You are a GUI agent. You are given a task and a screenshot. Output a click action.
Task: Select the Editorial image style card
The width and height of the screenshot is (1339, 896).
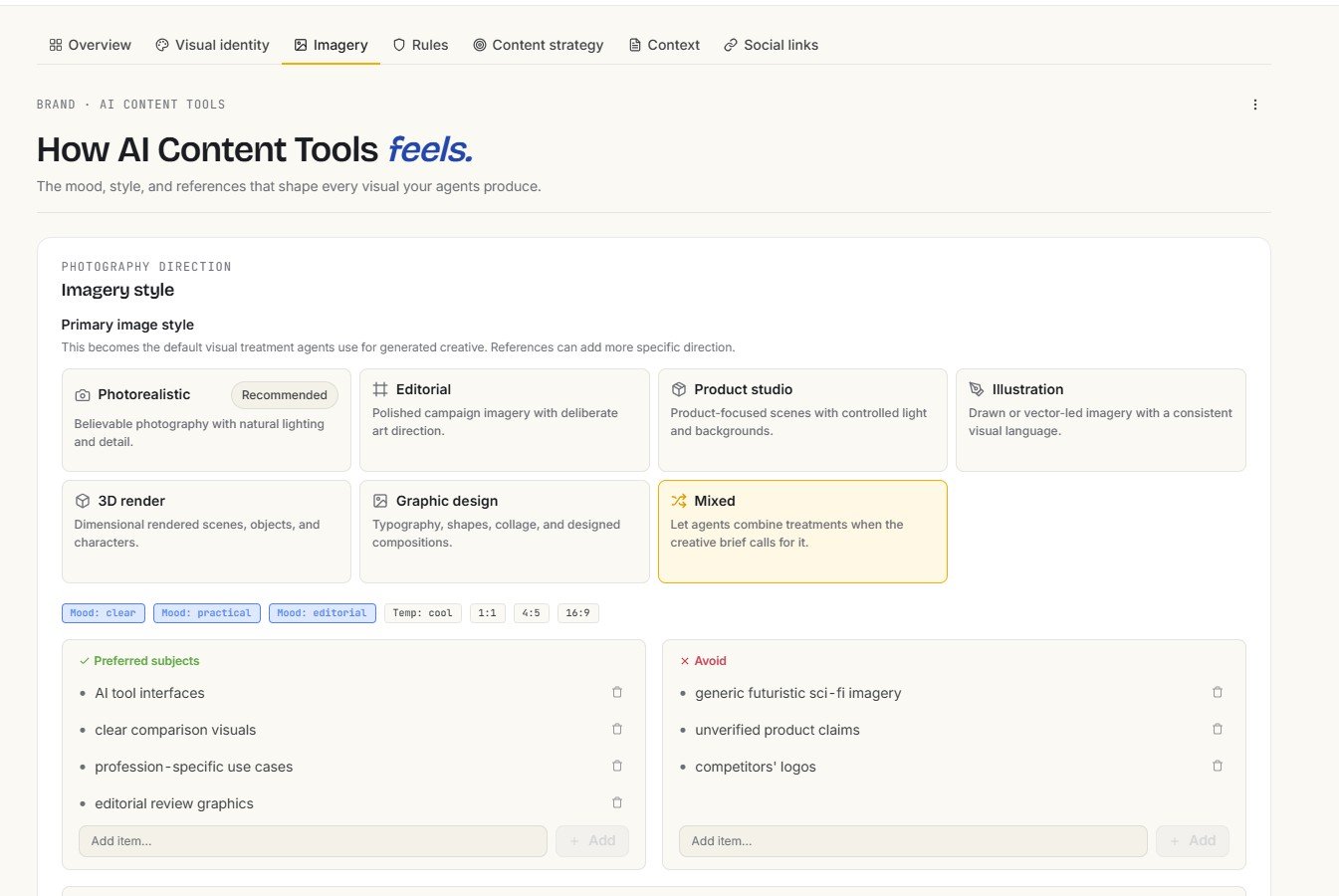[x=504, y=420]
